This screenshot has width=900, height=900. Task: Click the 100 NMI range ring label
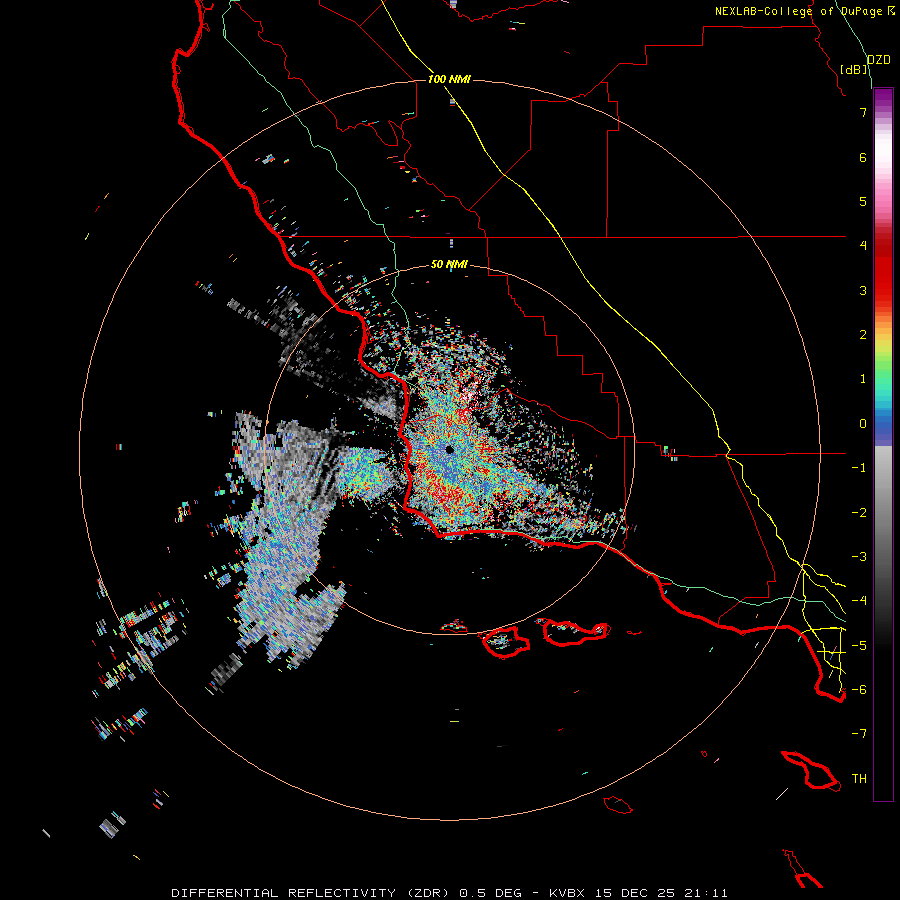pos(449,79)
